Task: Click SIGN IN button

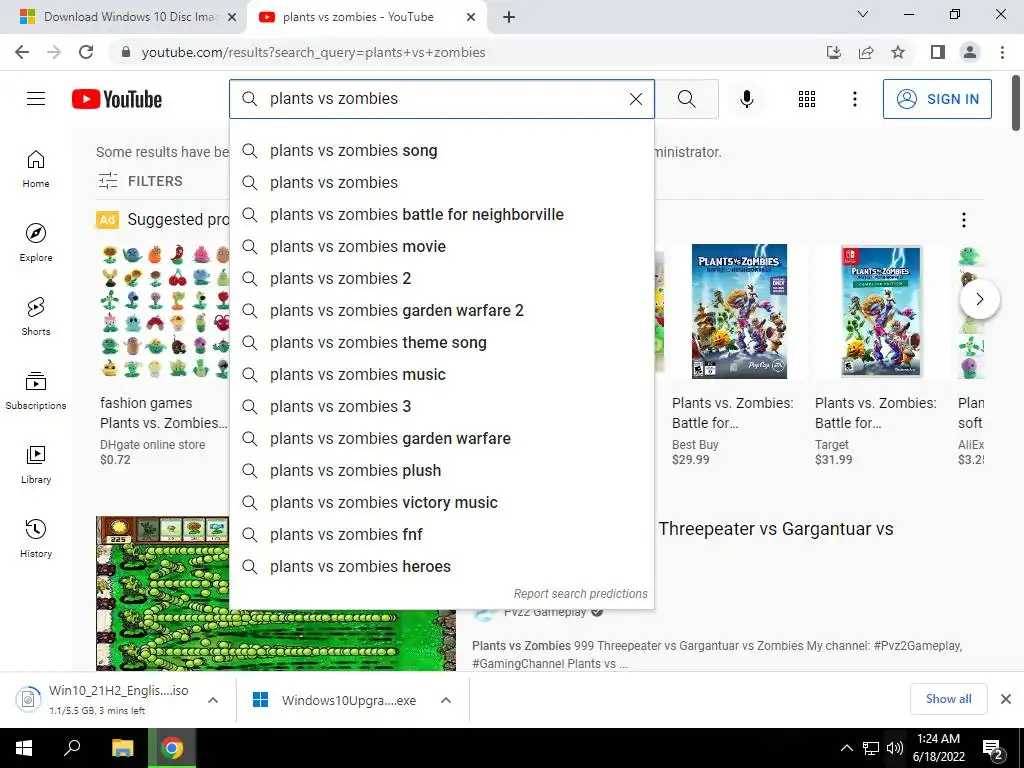Action: coord(937,99)
